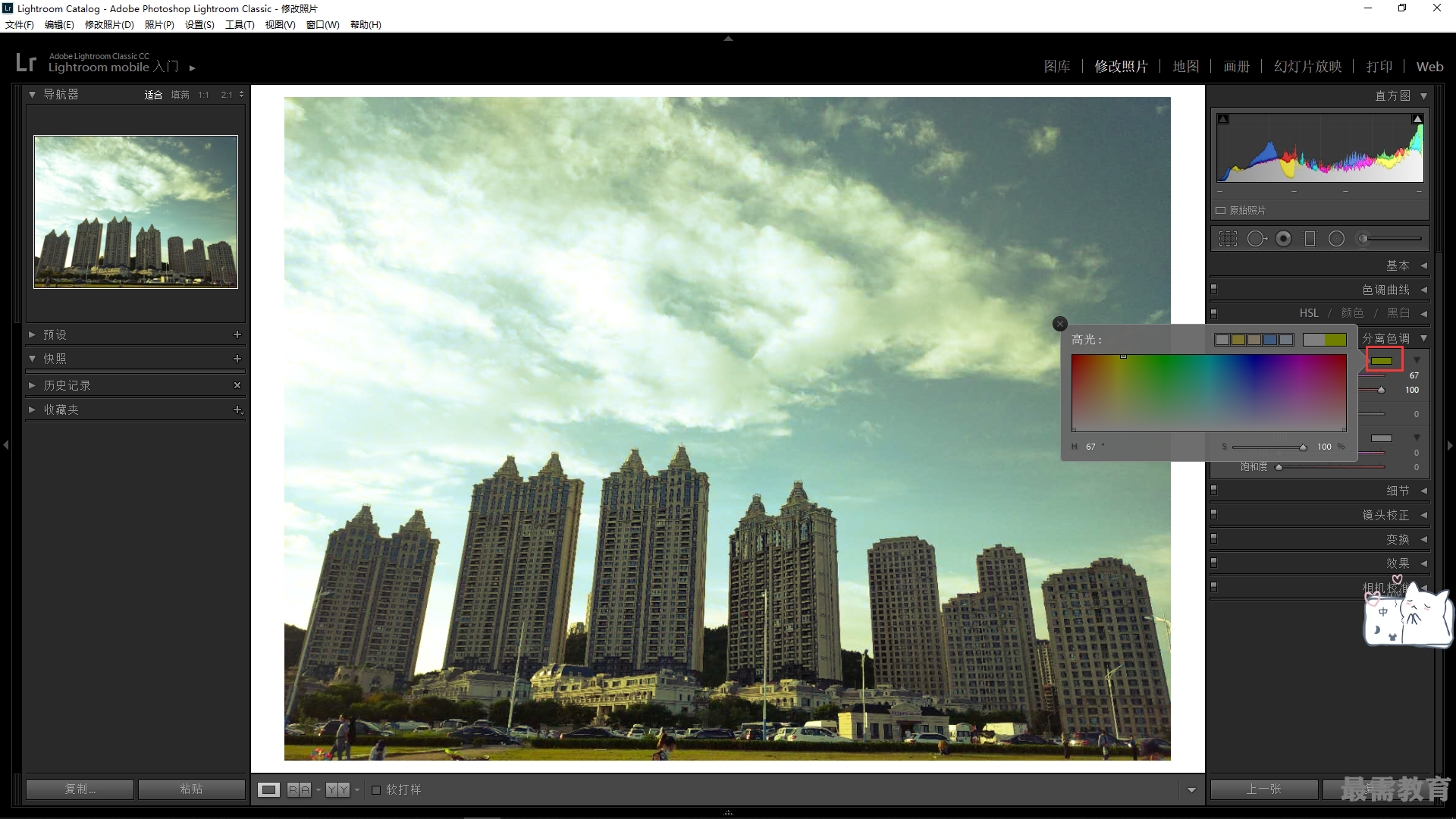The height and width of the screenshot is (819, 1456).
Task: Expand the History panel
Action: 32,385
